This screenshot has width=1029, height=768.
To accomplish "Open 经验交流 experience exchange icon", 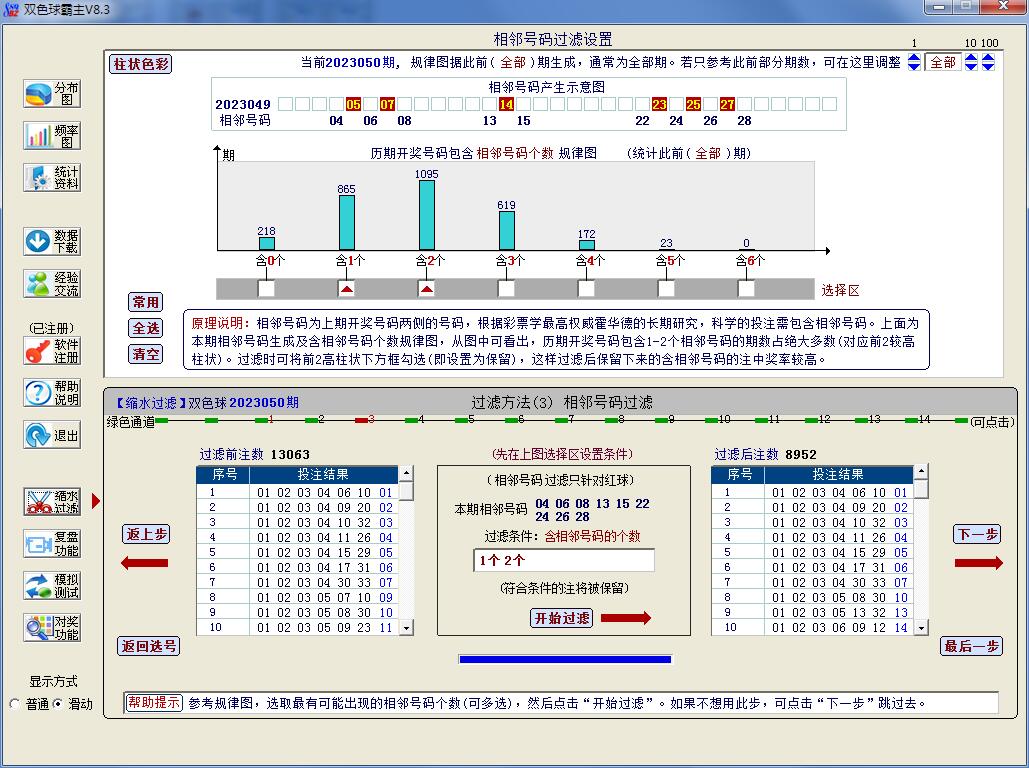I will (x=52, y=284).
